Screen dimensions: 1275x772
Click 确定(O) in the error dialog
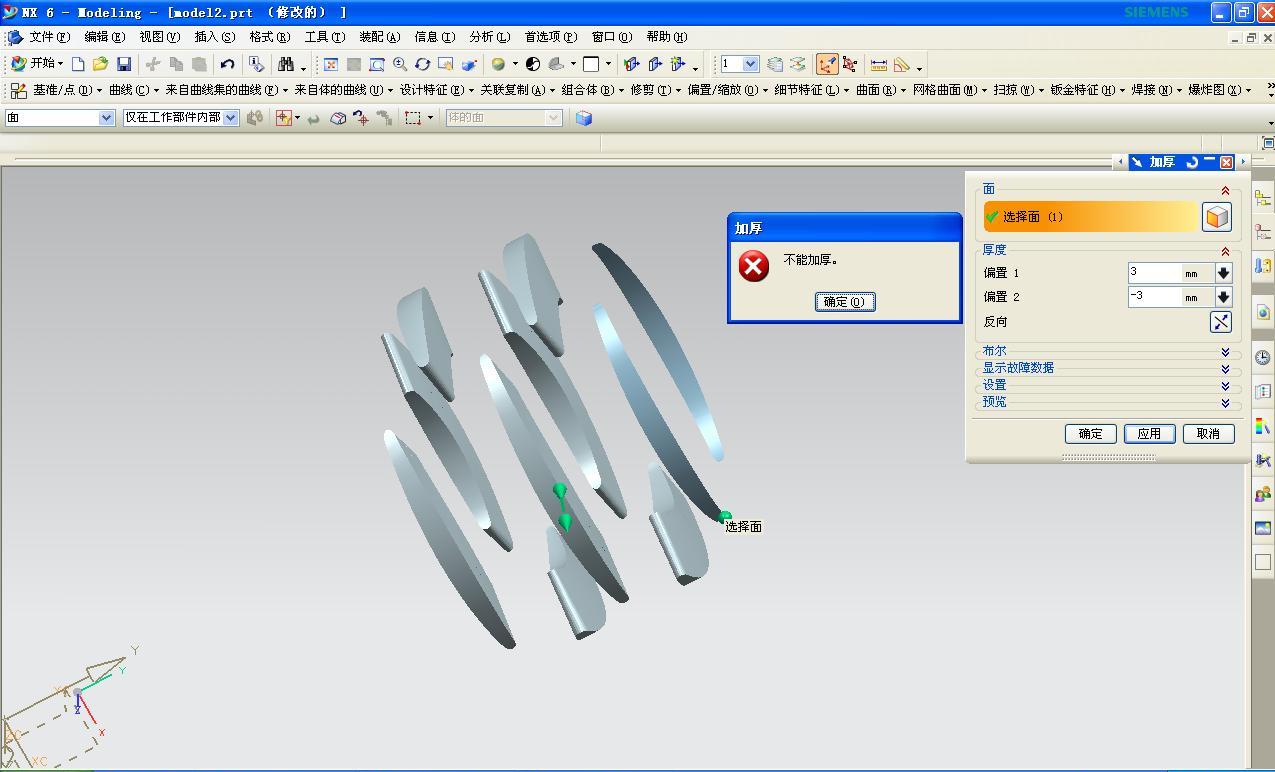[845, 302]
